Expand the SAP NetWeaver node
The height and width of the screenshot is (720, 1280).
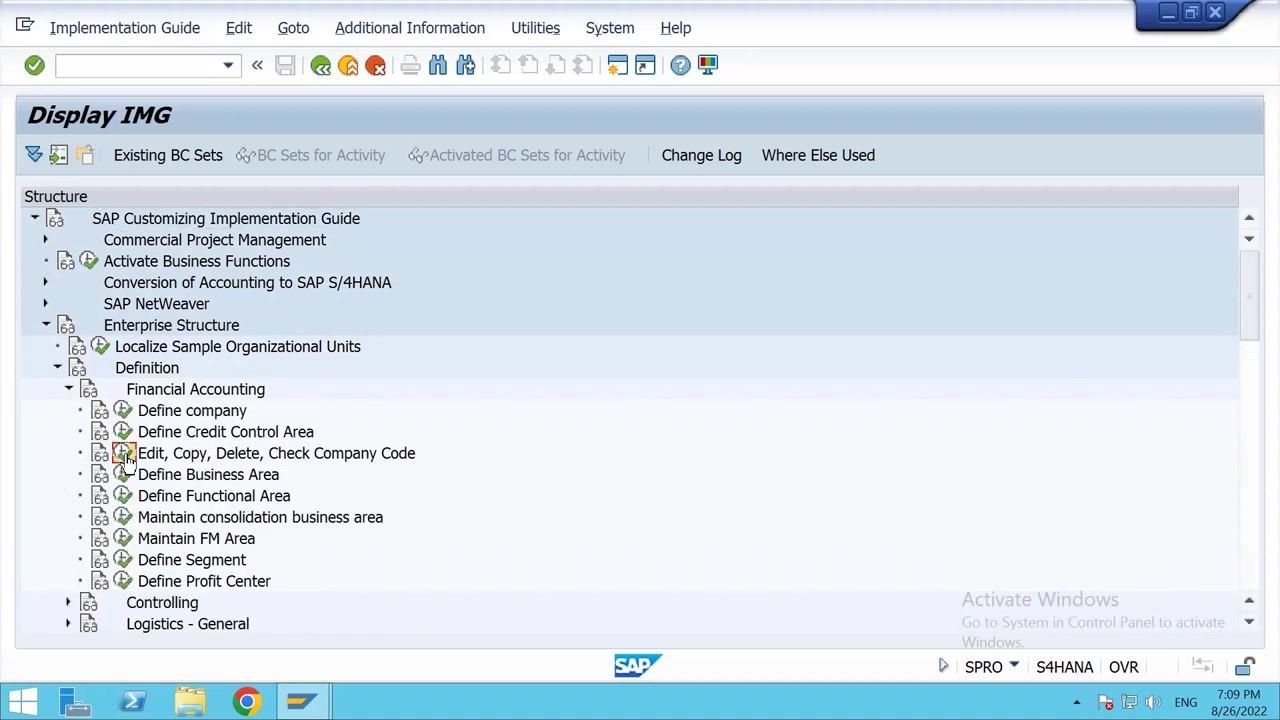click(x=46, y=304)
